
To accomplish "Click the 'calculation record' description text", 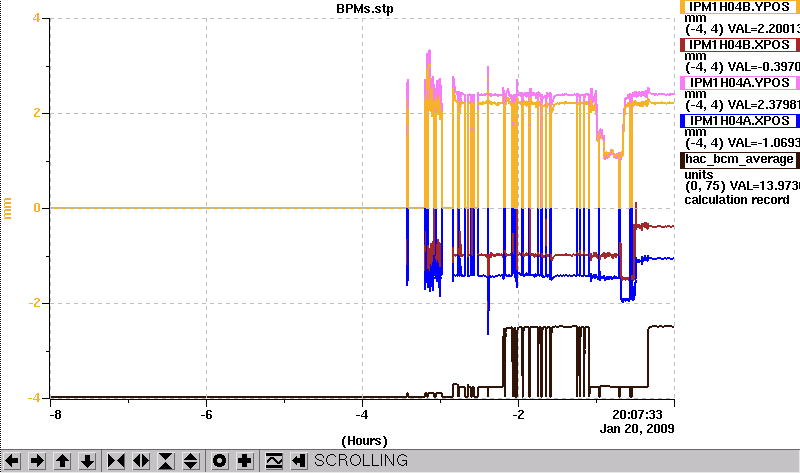I will (737, 200).
